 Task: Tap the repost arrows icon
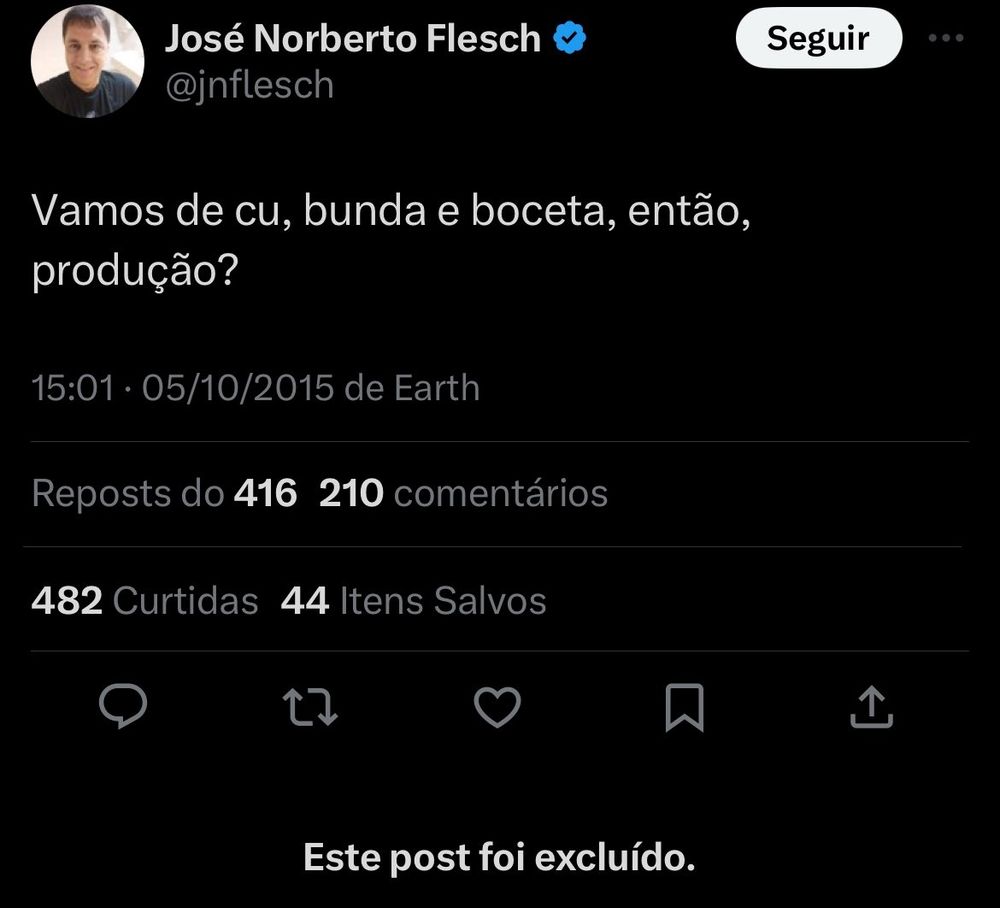[309, 707]
